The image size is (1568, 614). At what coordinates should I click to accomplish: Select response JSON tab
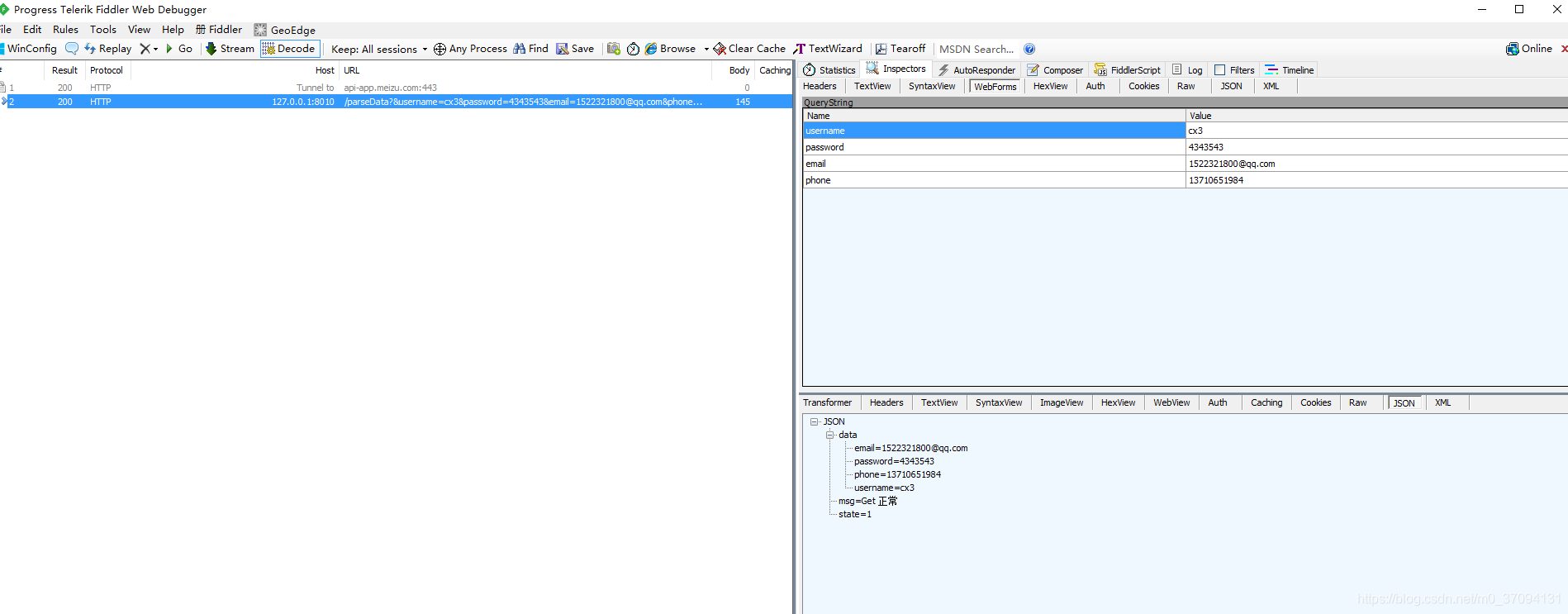point(1404,403)
